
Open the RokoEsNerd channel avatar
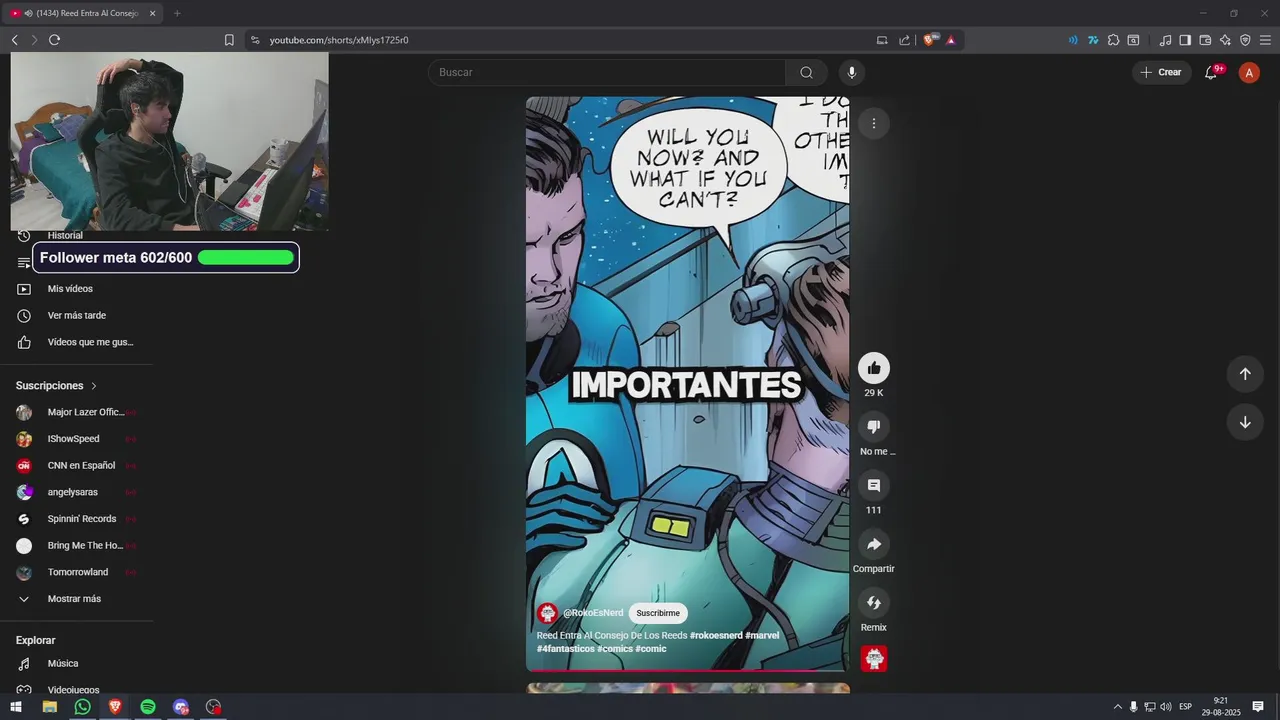click(547, 613)
